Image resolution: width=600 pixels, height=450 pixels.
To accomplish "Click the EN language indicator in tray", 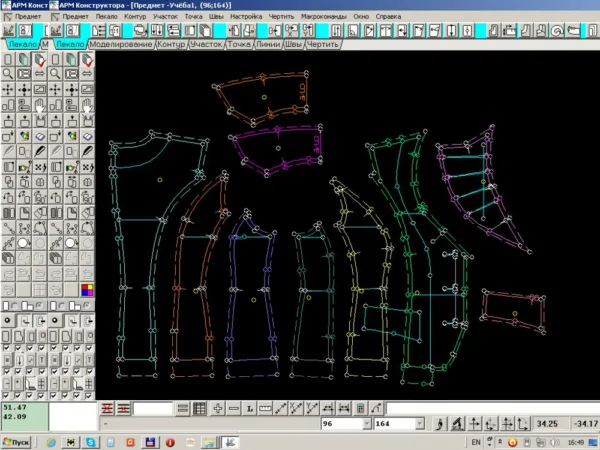I will point(476,442).
